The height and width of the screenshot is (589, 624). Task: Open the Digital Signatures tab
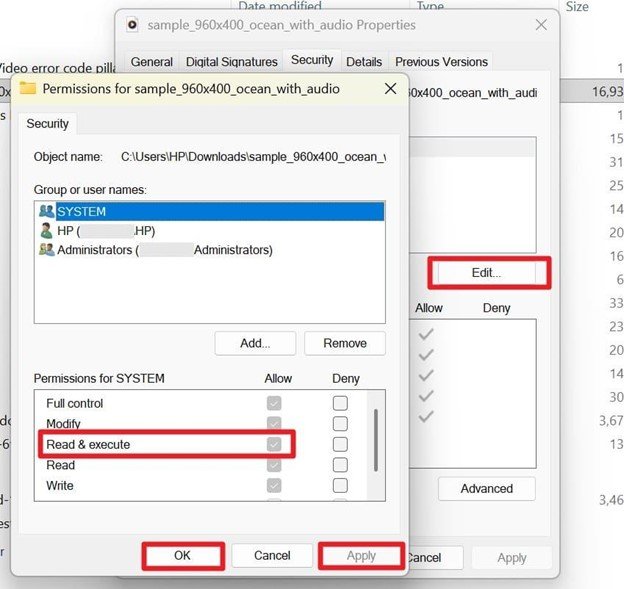point(232,62)
